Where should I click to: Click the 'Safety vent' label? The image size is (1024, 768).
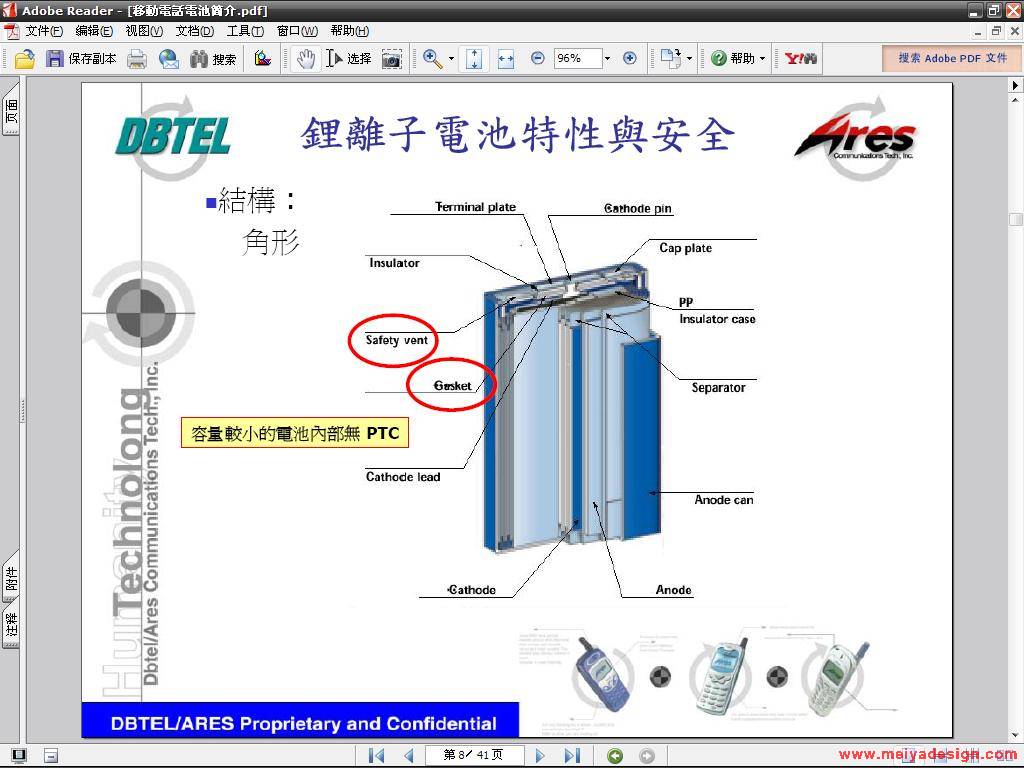(396, 340)
